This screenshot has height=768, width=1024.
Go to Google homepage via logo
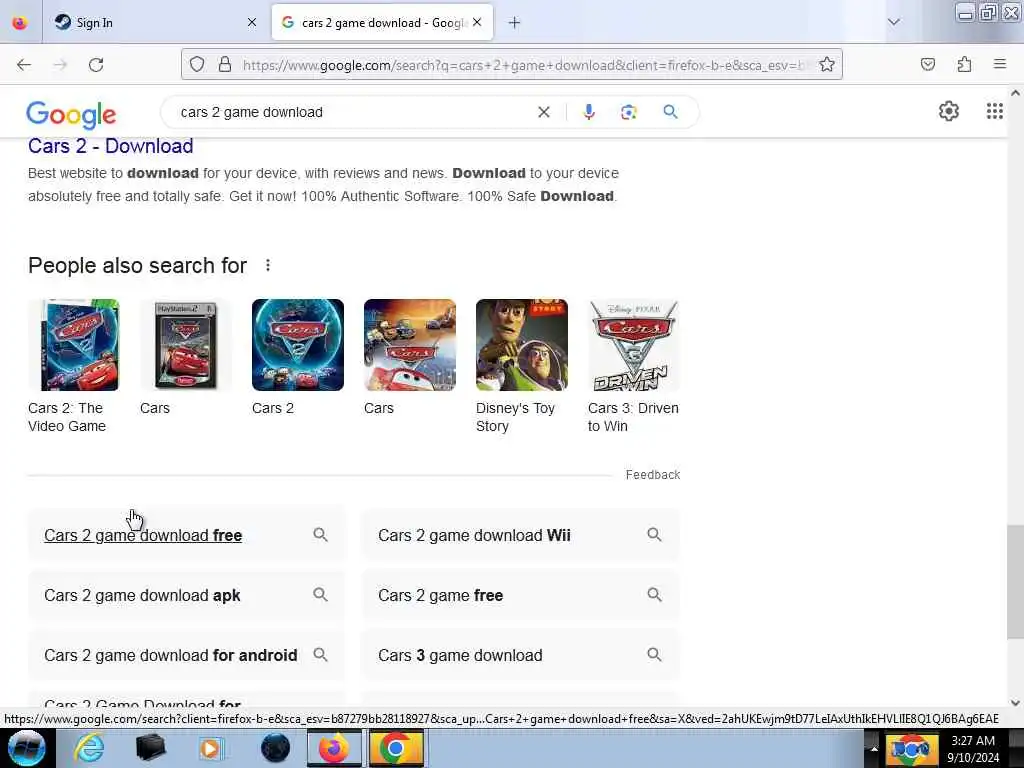(71, 114)
